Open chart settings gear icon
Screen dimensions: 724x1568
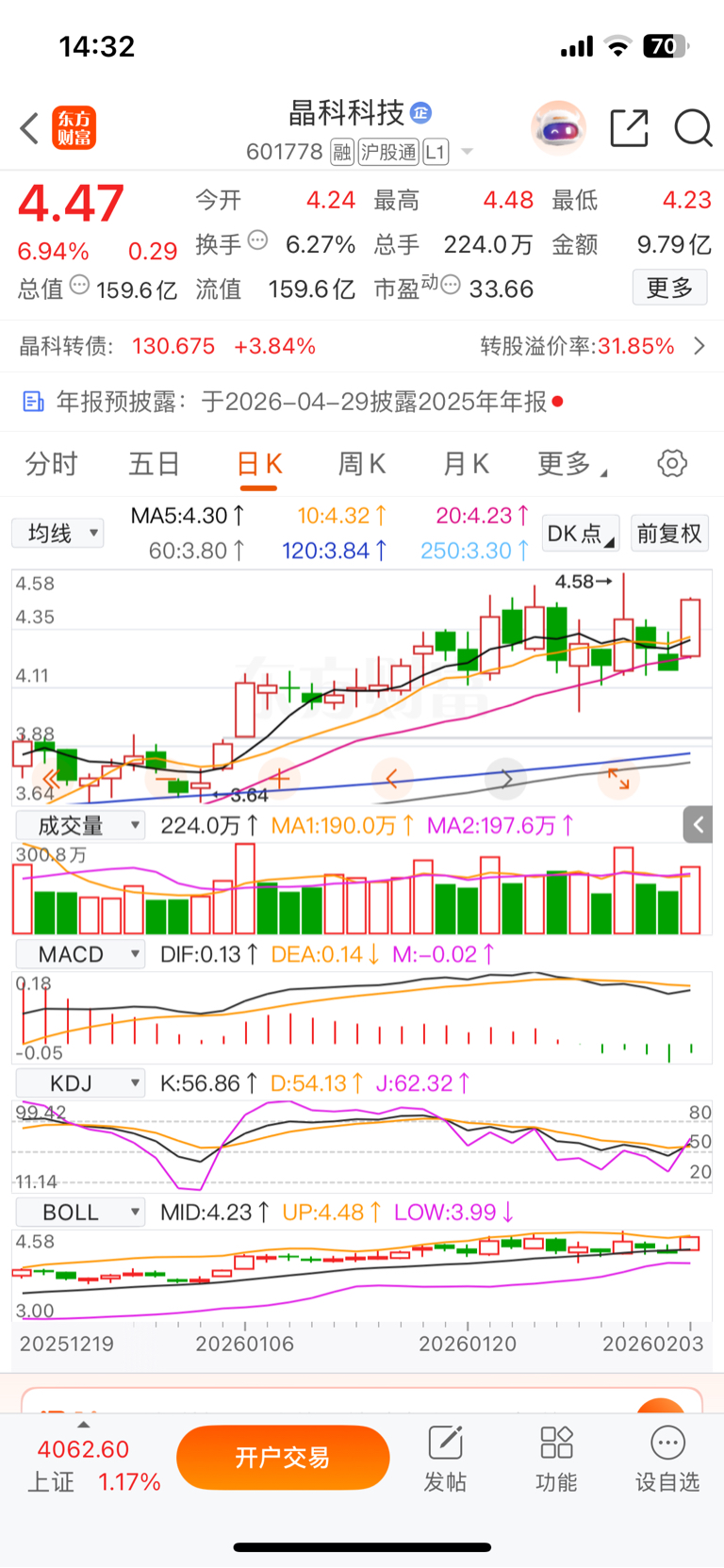(x=672, y=464)
